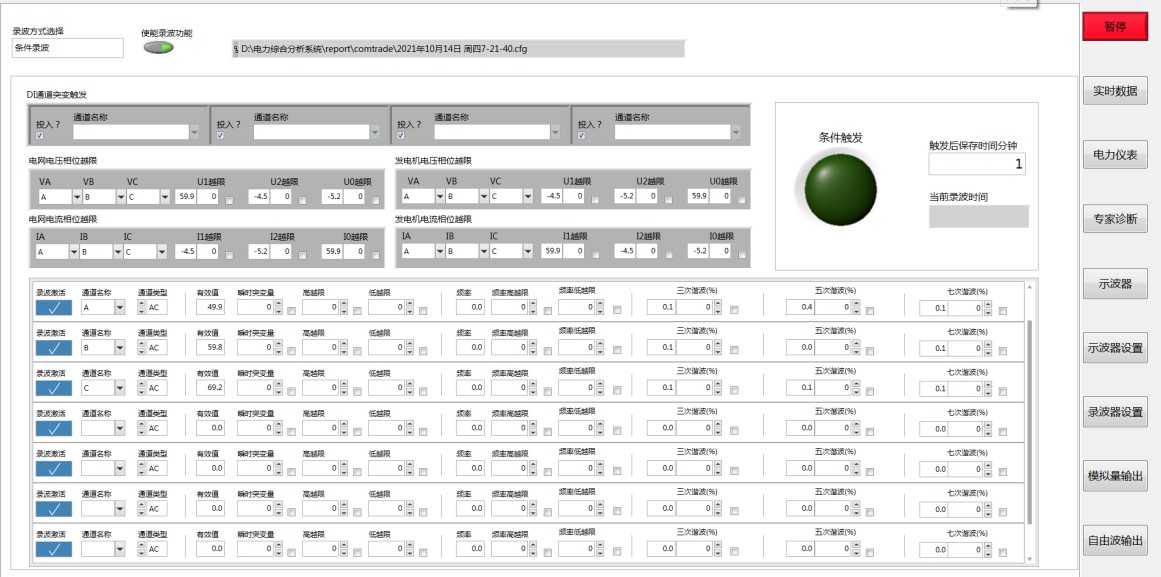The image size is (1161, 577).
Task: Toggle 录波激活 for channel B row
Action: pos(54,348)
